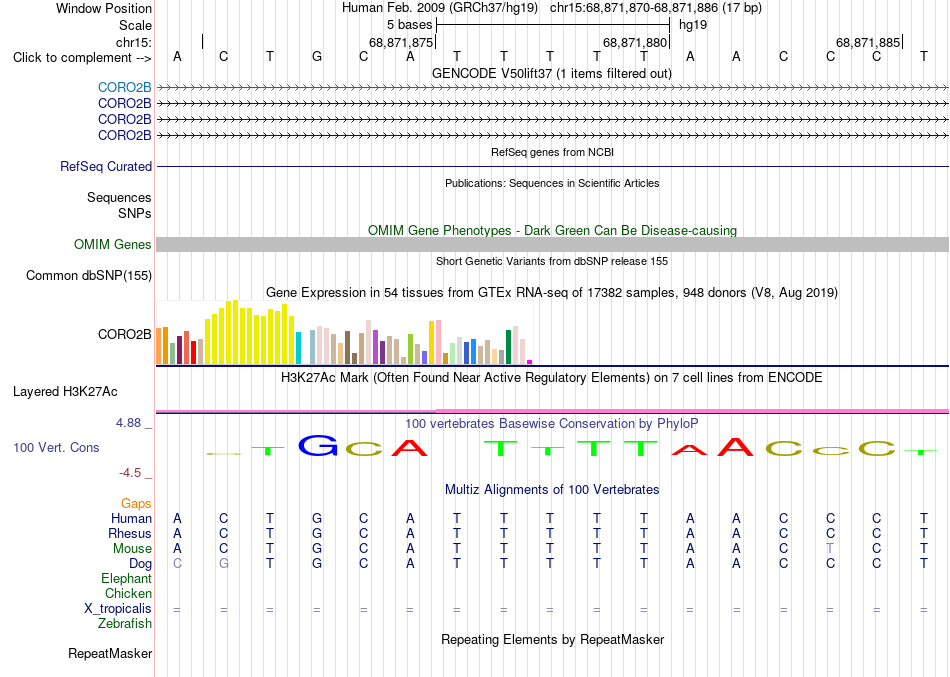Click 'Publications: Sequences in Scientific Articles' title

point(552,183)
